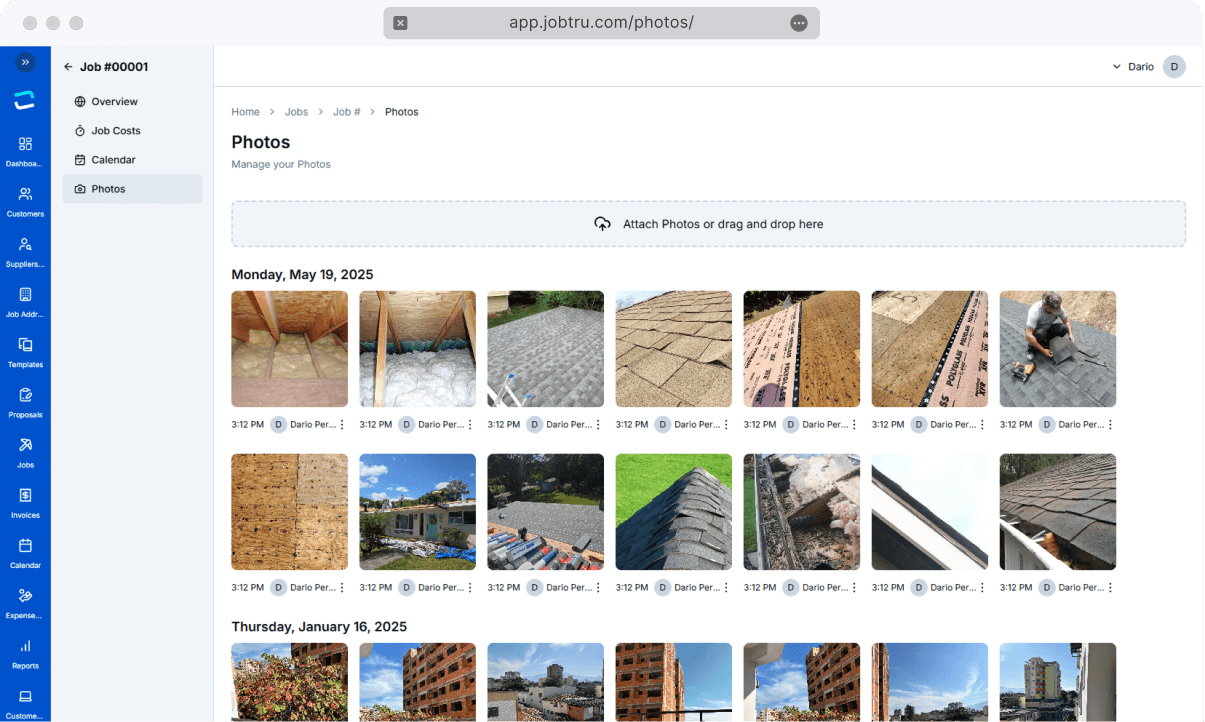This screenshot has height=722, width=1205.
Task: Click Thursday, January 16, 2025 heading
Action: (x=319, y=627)
